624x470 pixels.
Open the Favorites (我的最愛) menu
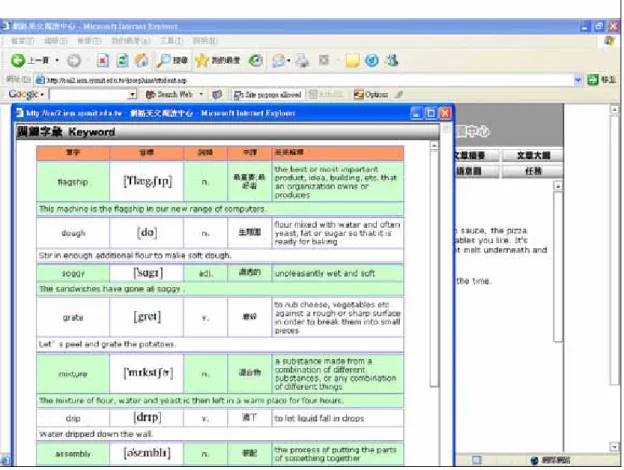click(131, 41)
